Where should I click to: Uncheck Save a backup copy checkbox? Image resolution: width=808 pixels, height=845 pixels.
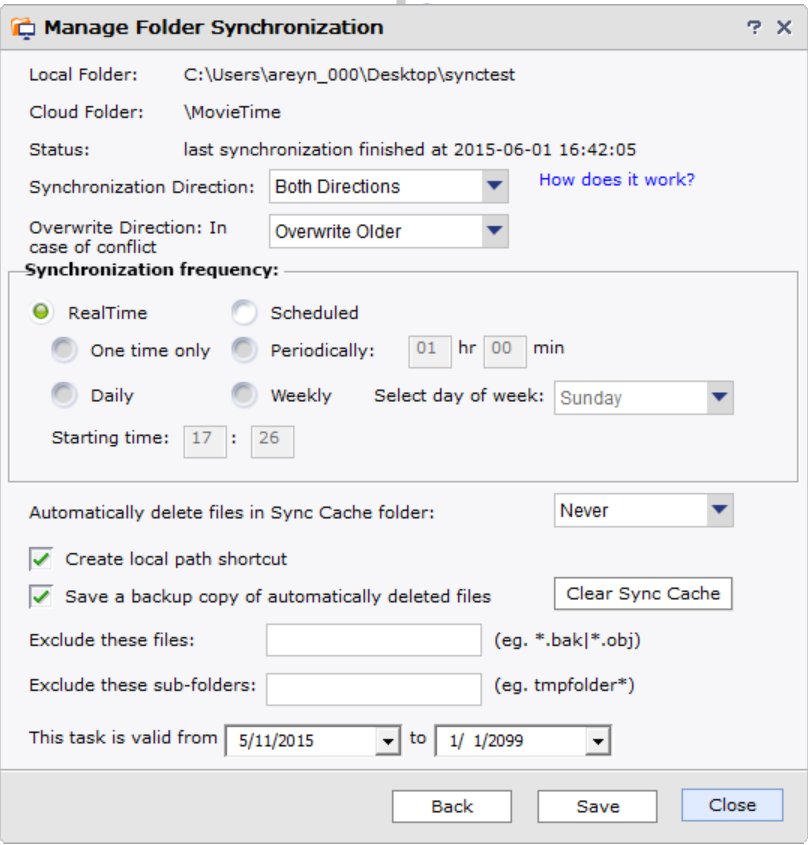point(41,597)
